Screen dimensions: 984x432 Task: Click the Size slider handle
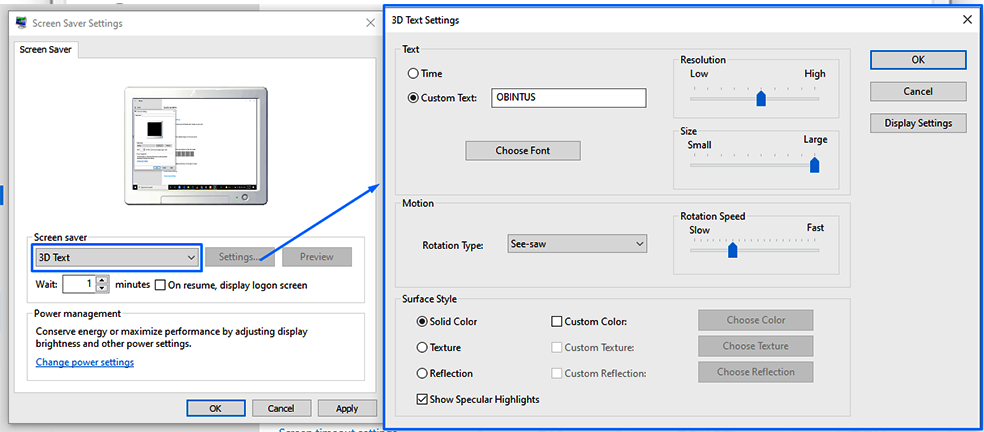pyautogui.click(x=815, y=165)
